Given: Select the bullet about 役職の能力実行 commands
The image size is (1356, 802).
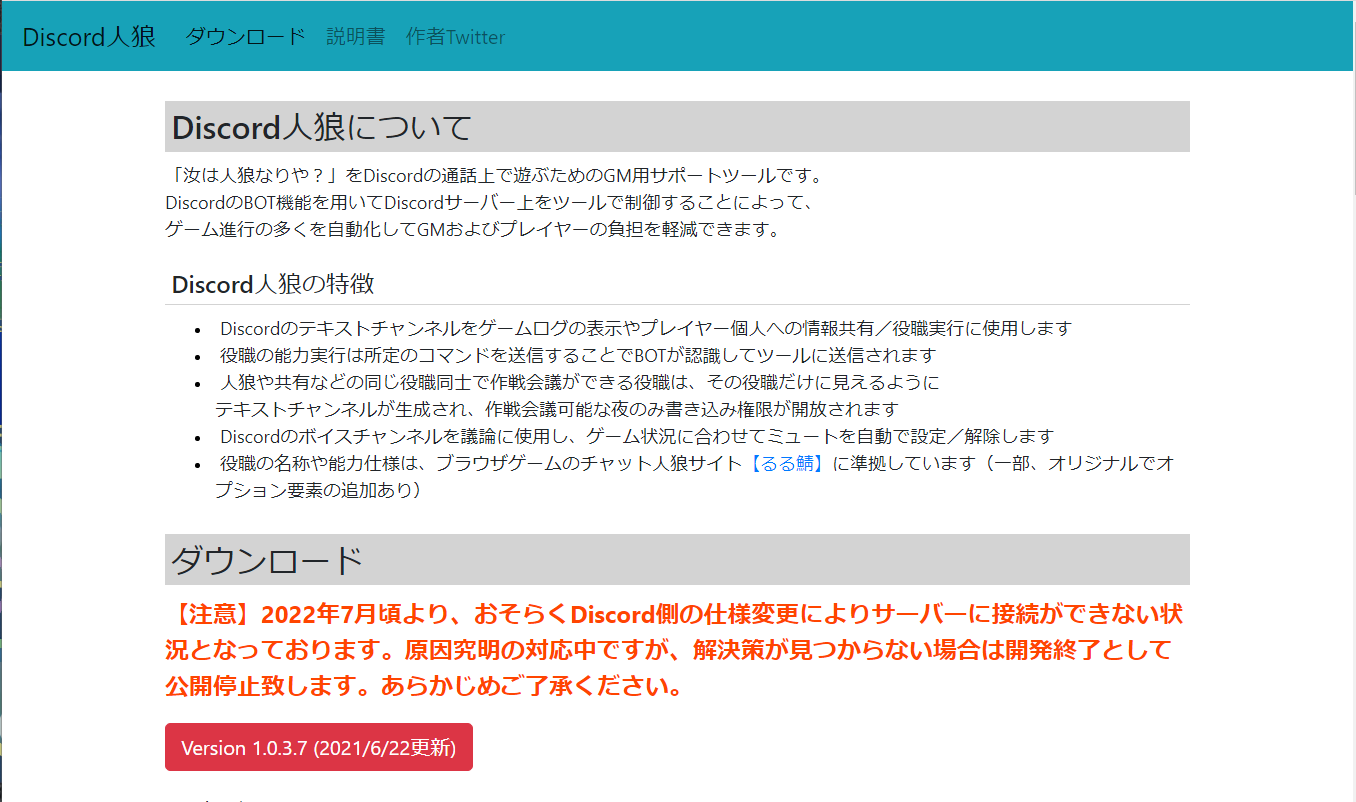Looking at the screenshot, I should 577,355.
